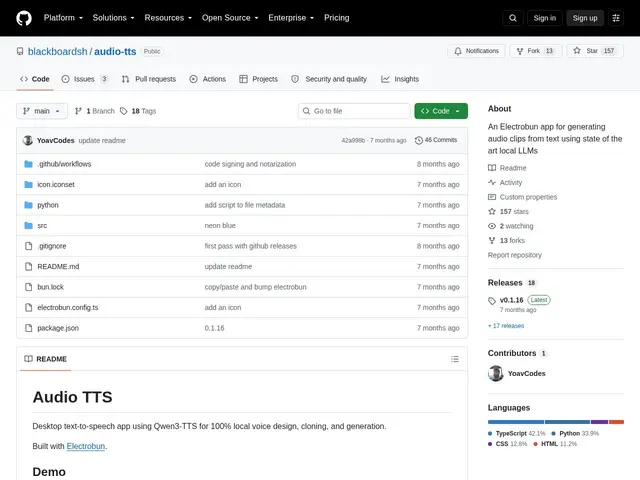Expand the Platform menu

point(63,18)
